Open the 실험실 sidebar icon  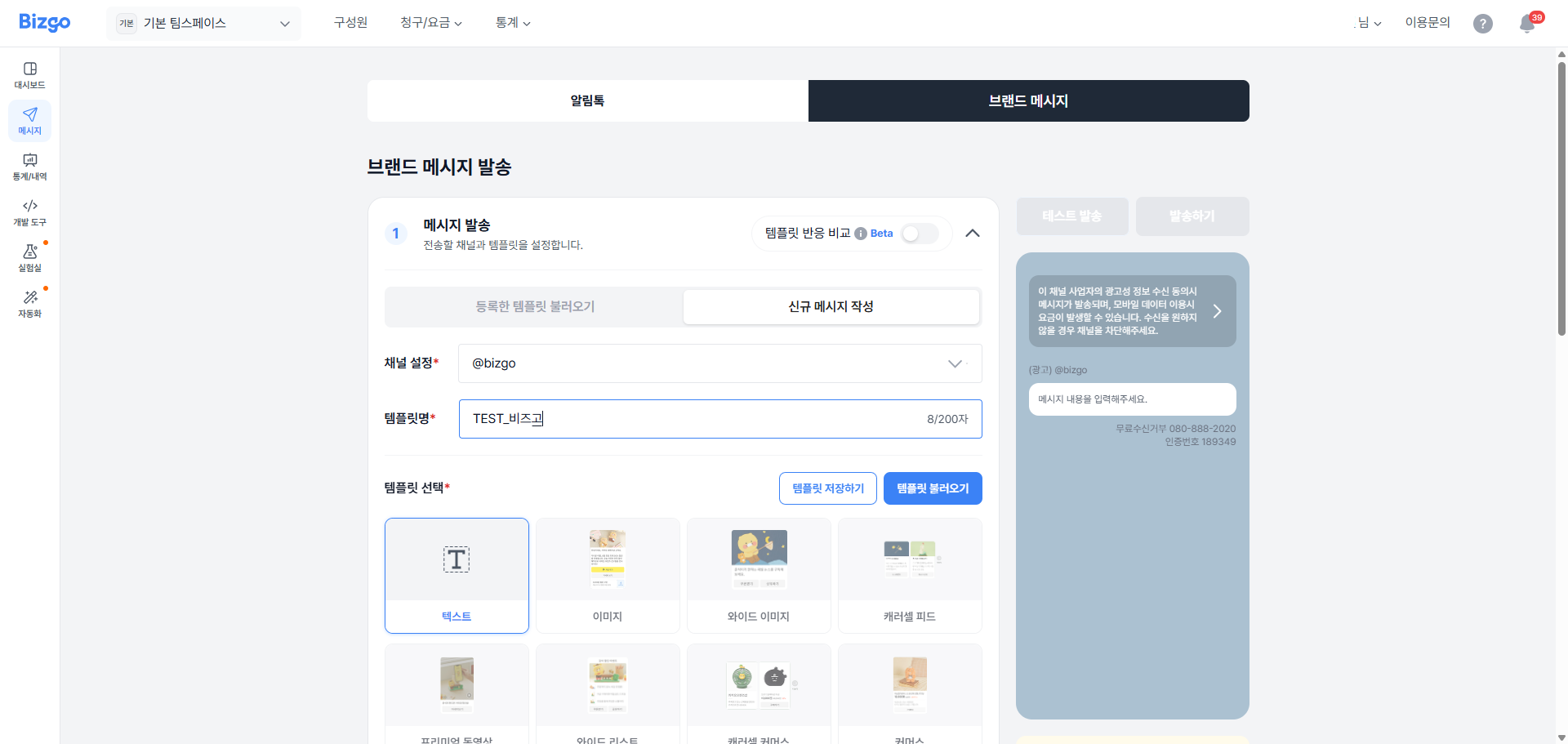(x=29, y=257)
